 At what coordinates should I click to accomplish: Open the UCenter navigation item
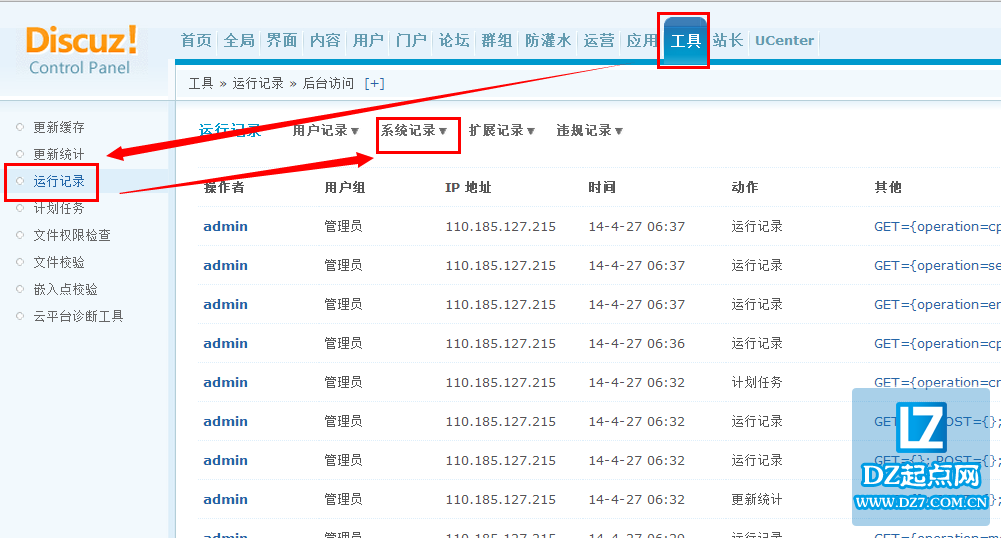[784, 41]
